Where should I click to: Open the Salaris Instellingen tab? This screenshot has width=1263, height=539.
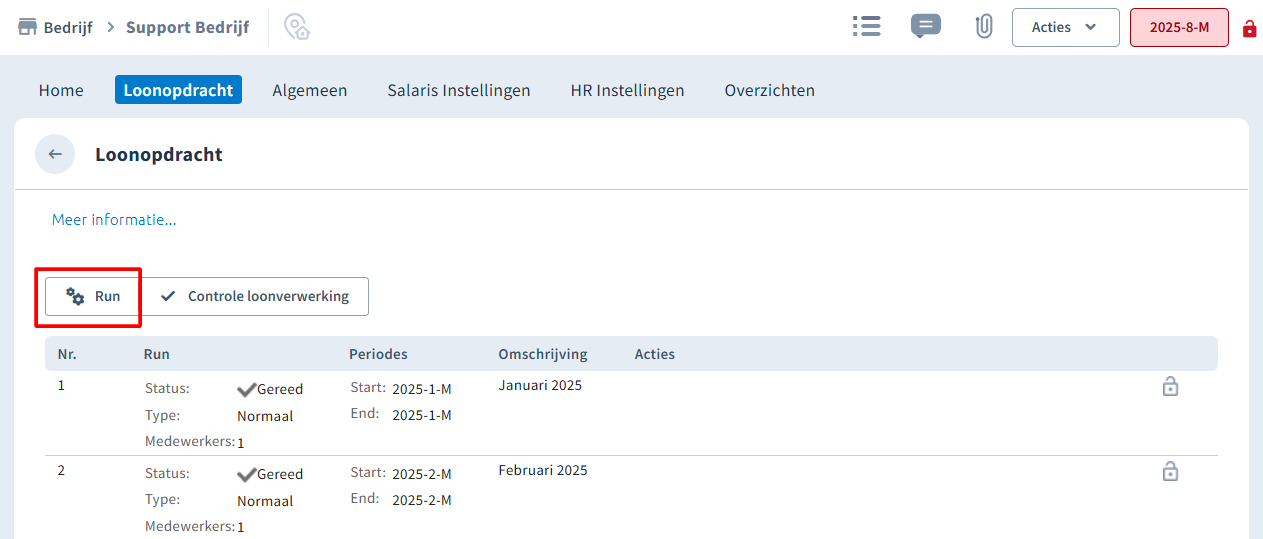click(459, 90)
